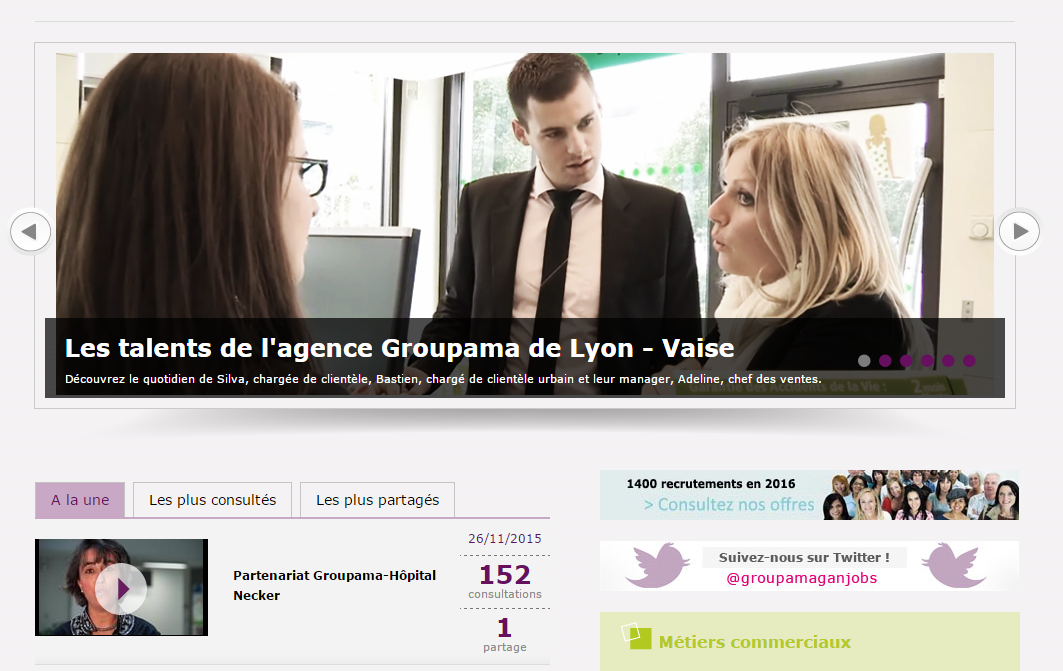Select the last carousel pagination dot
This screenshot has height=671, width=1063.
(969, 361)
